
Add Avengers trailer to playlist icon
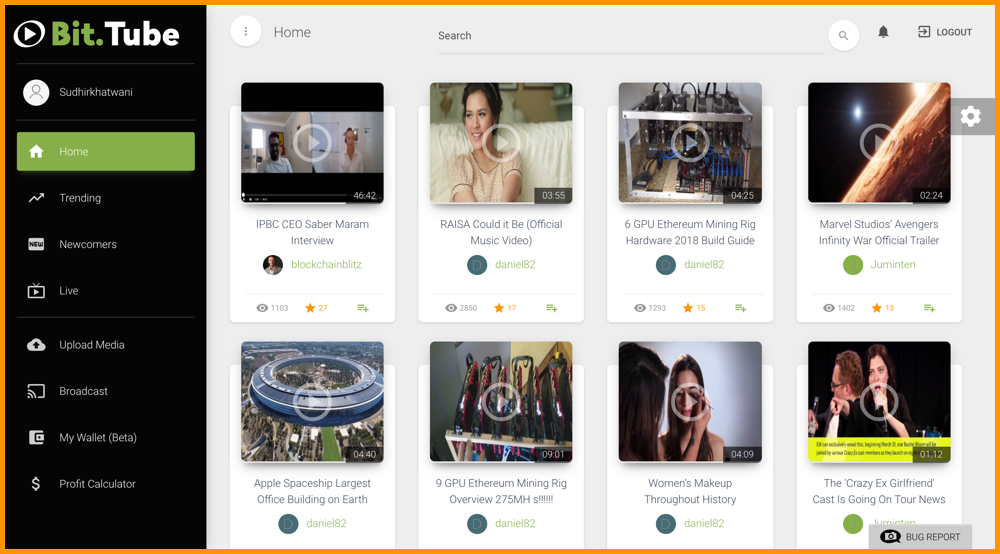pyautogui.click(x=930, y=308)
